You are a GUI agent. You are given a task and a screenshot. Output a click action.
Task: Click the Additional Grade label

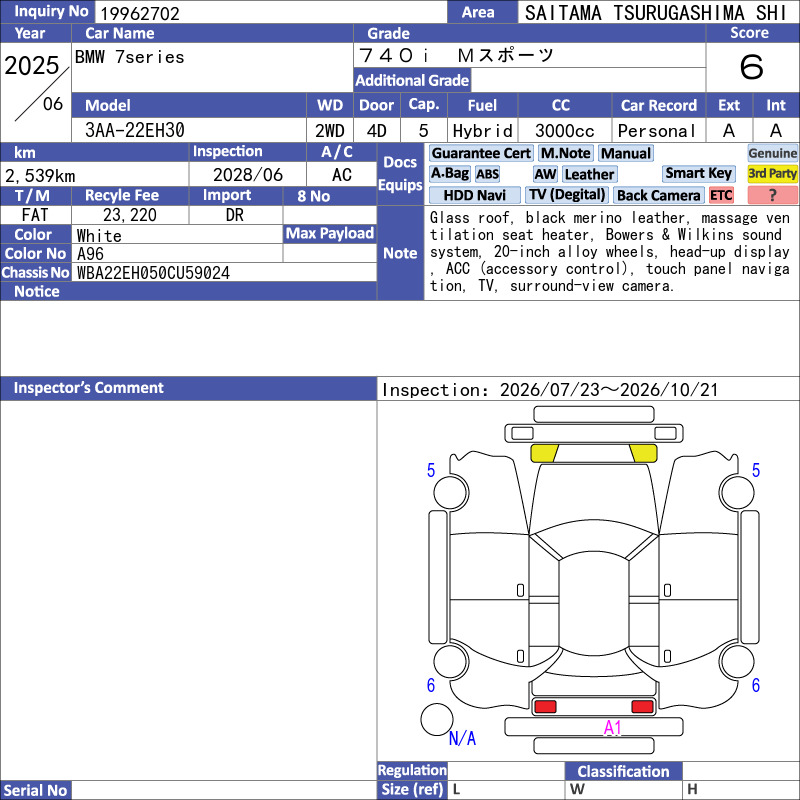(412, 80)
